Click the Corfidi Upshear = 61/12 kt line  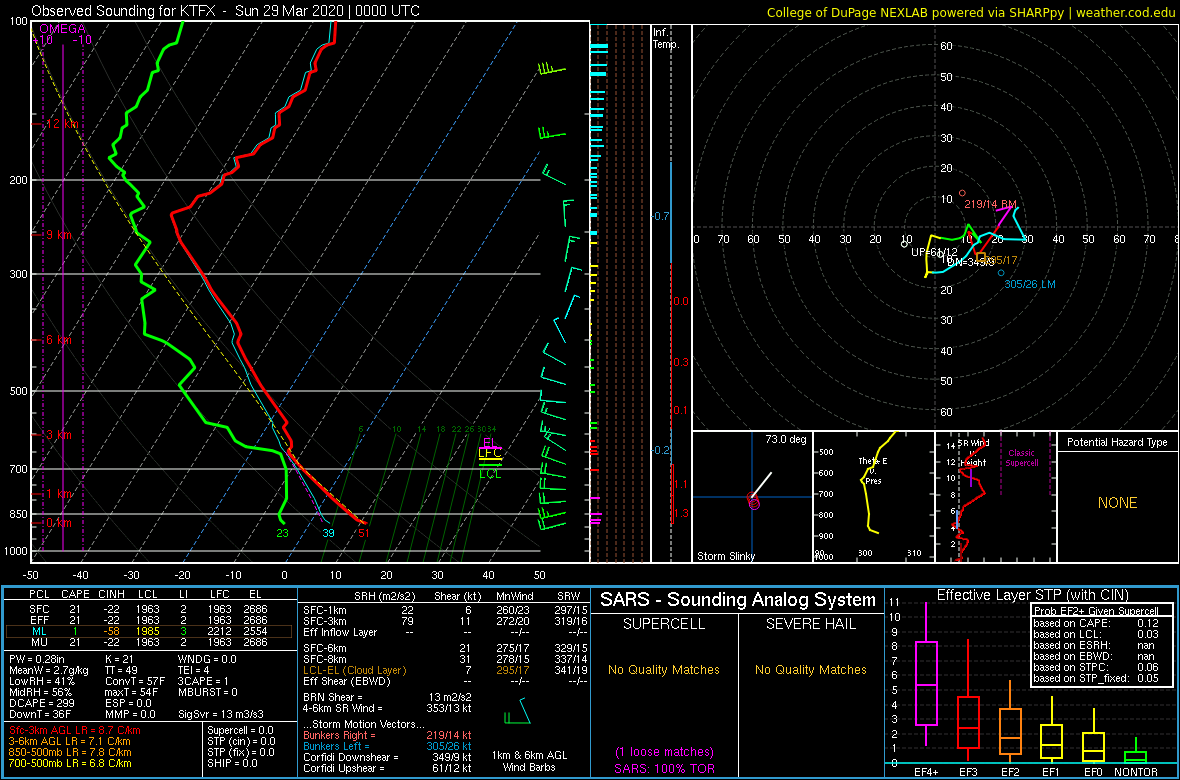[387, 768]
